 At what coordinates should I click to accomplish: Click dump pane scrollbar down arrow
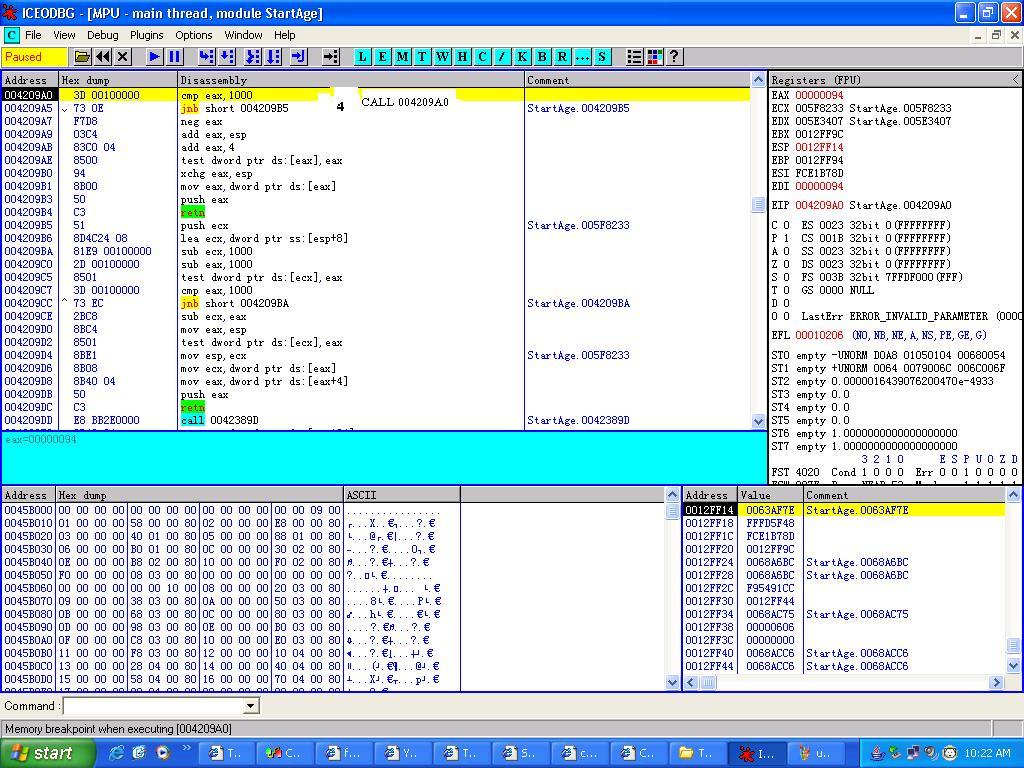pos(673,682)
